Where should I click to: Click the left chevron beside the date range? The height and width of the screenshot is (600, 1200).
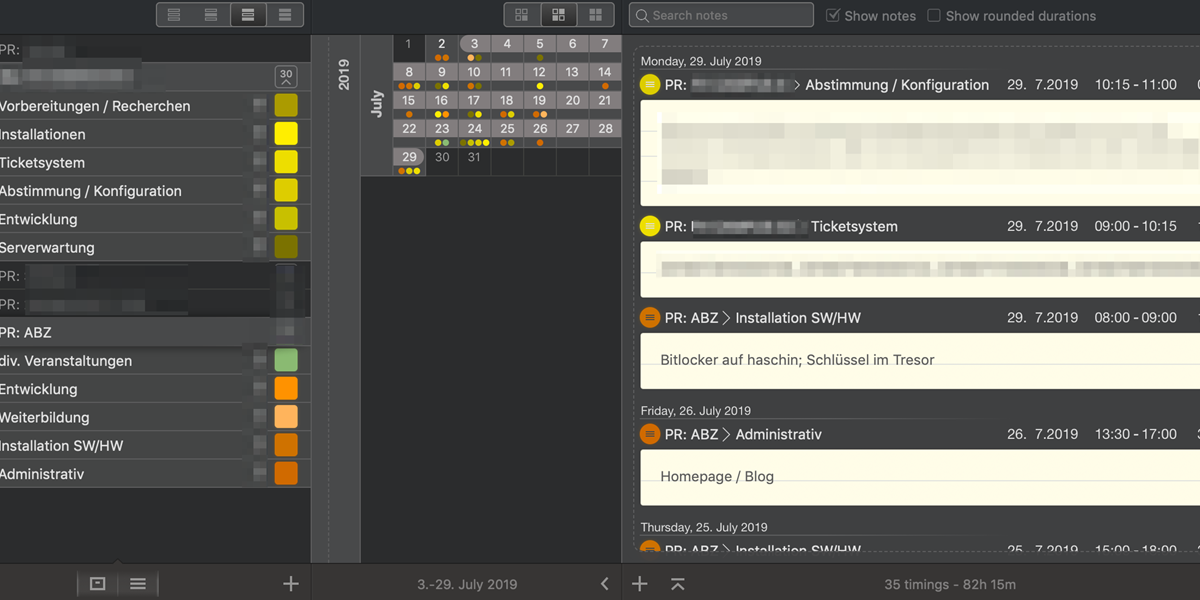pyautogui.click(x=604, y=584)
